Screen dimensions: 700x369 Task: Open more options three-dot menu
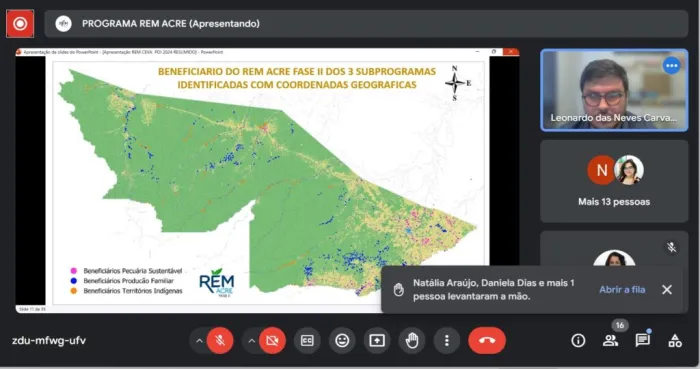(x=446, y=341)
